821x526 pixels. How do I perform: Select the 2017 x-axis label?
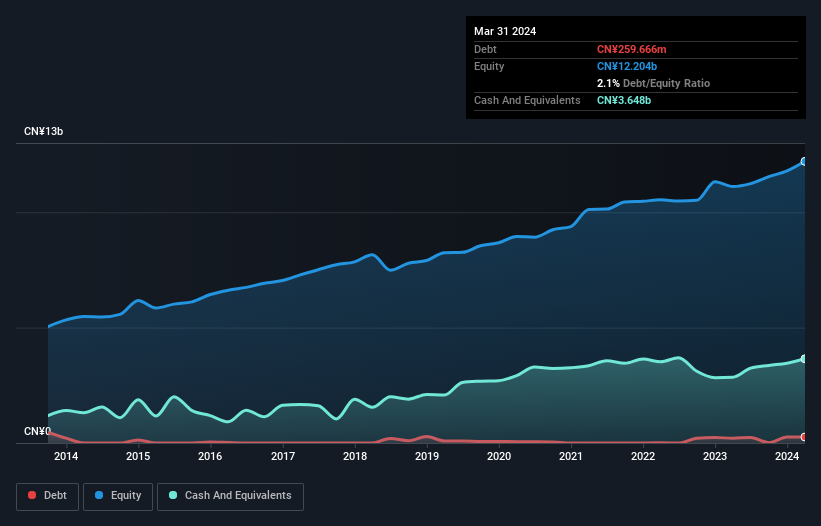283,456
